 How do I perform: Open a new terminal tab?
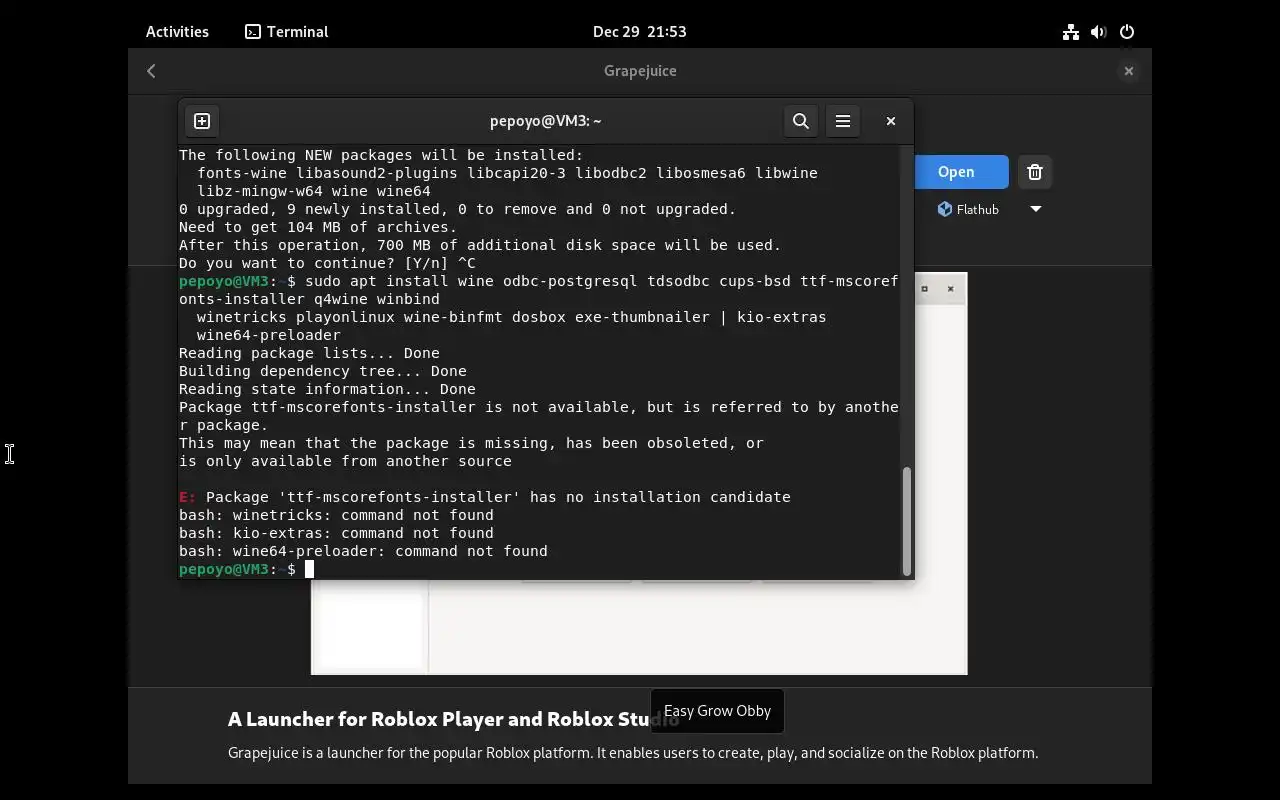coord(202,121)
